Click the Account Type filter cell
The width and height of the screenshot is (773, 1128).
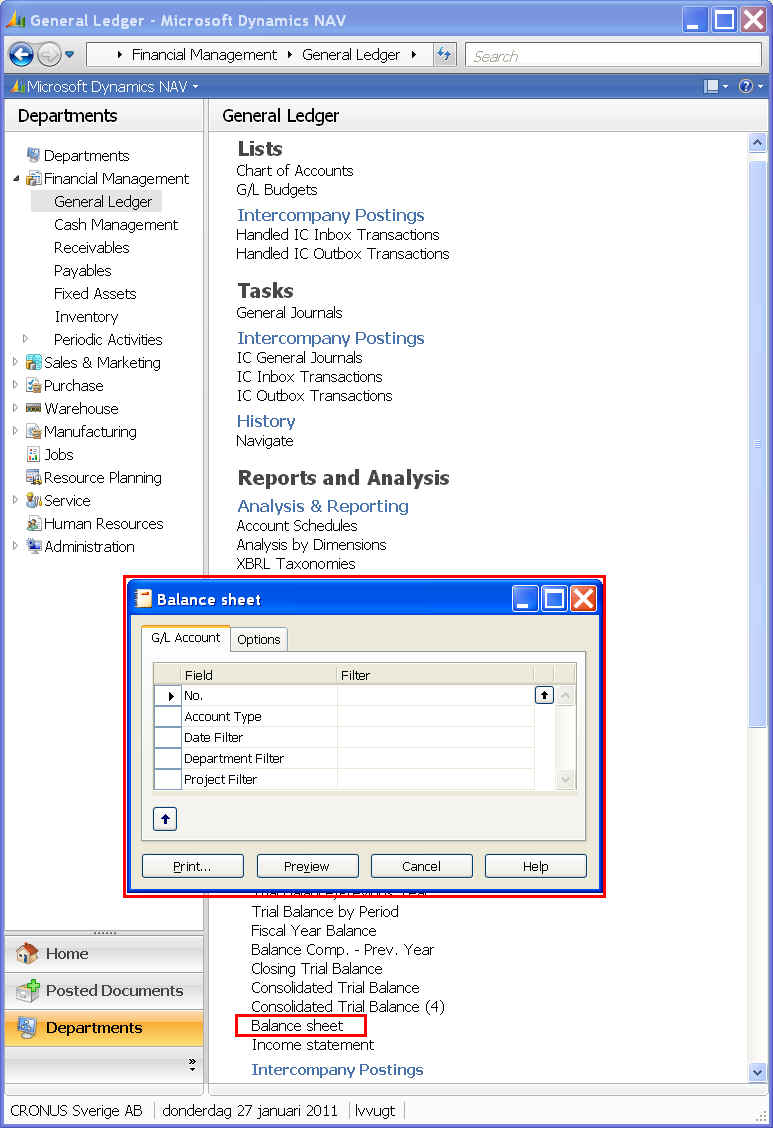coord(436,717)
